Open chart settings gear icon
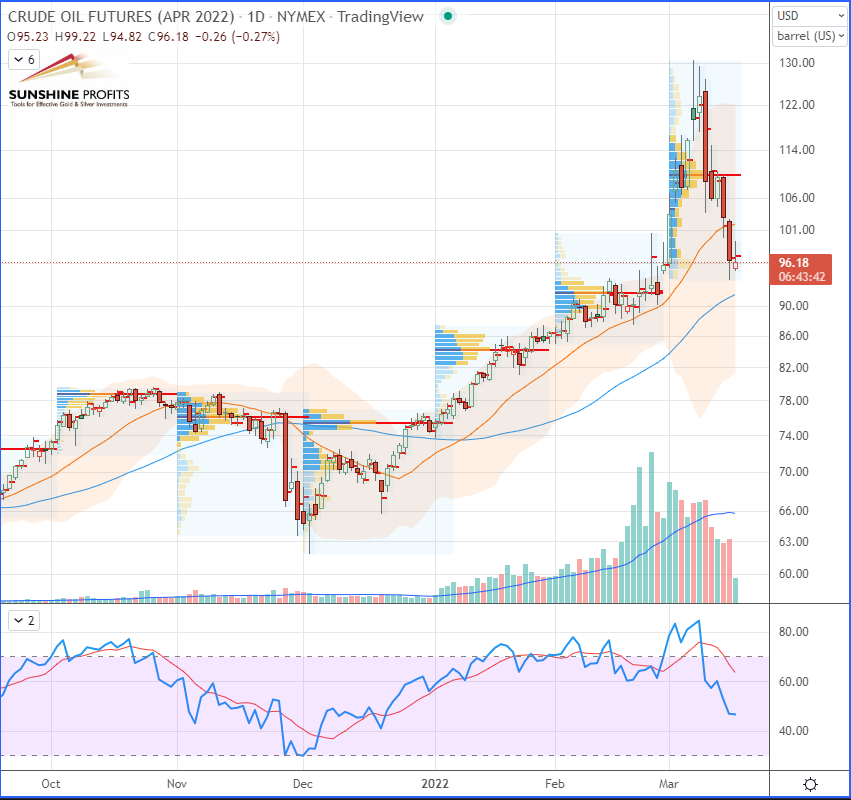This screenshot has height=800, width=851. [810, 784]
